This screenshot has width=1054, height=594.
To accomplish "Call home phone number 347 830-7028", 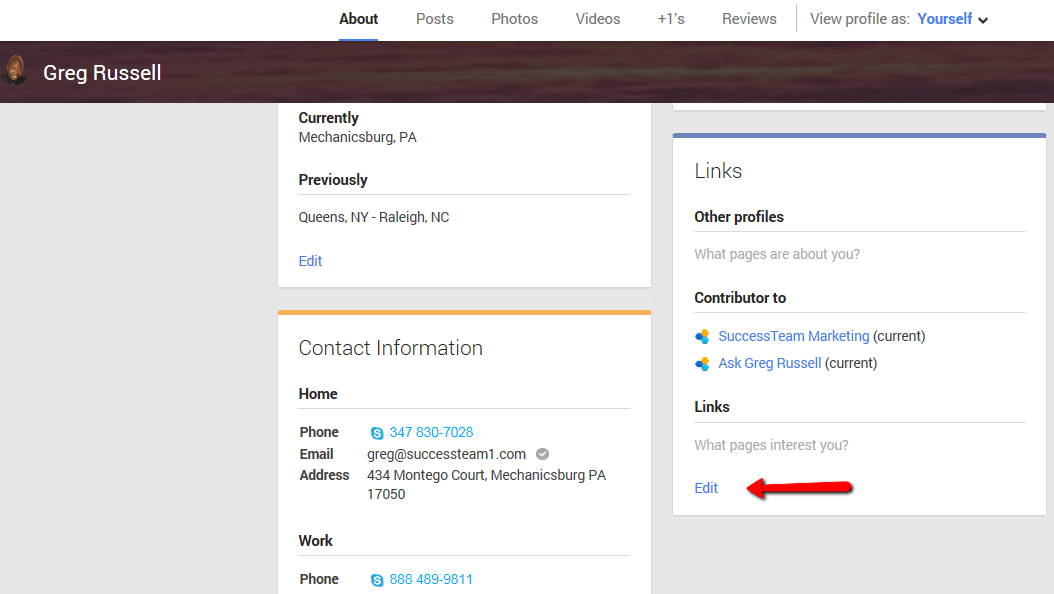I will coord(431,432).
